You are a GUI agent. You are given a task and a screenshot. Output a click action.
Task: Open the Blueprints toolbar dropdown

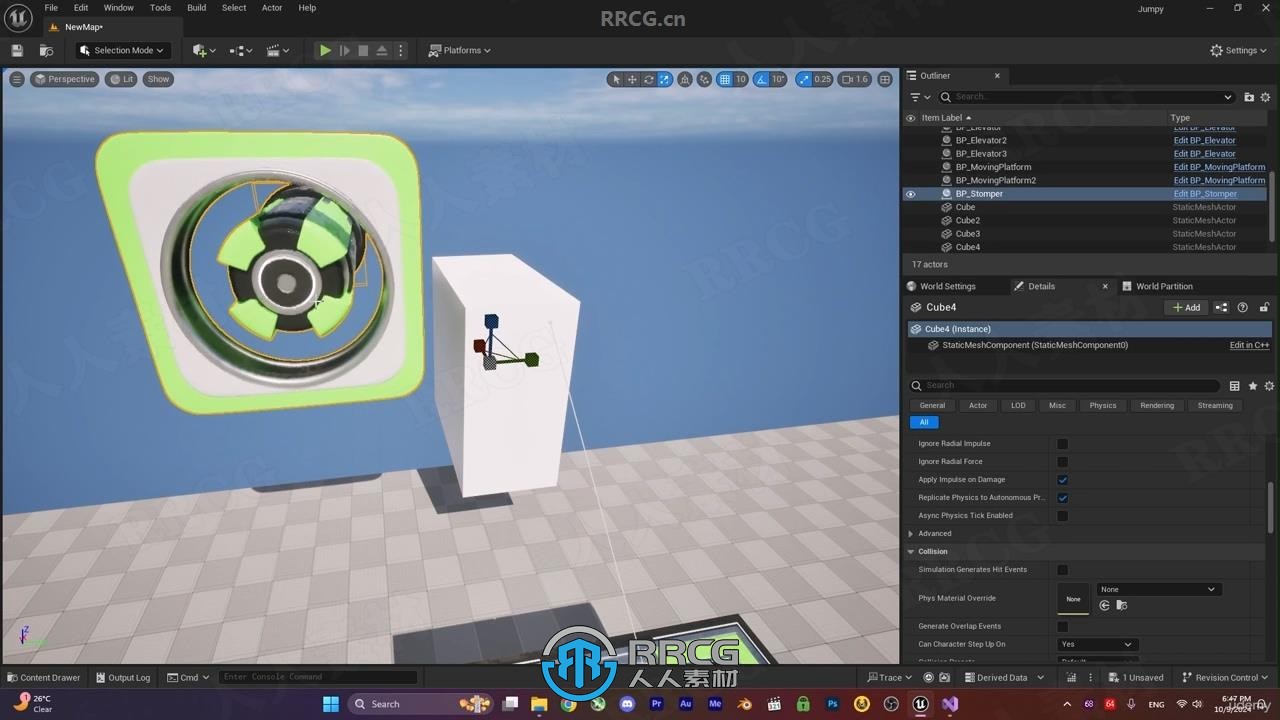tap(241, 50)
